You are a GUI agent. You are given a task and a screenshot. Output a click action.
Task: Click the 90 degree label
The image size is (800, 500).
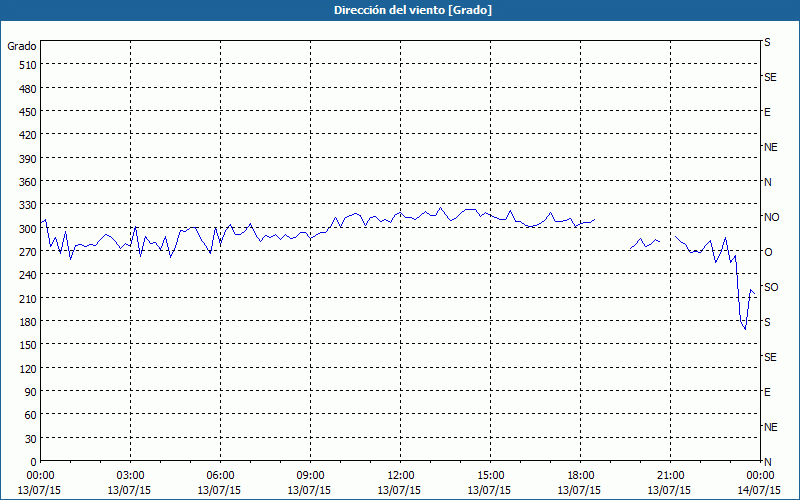coord(31,392)
